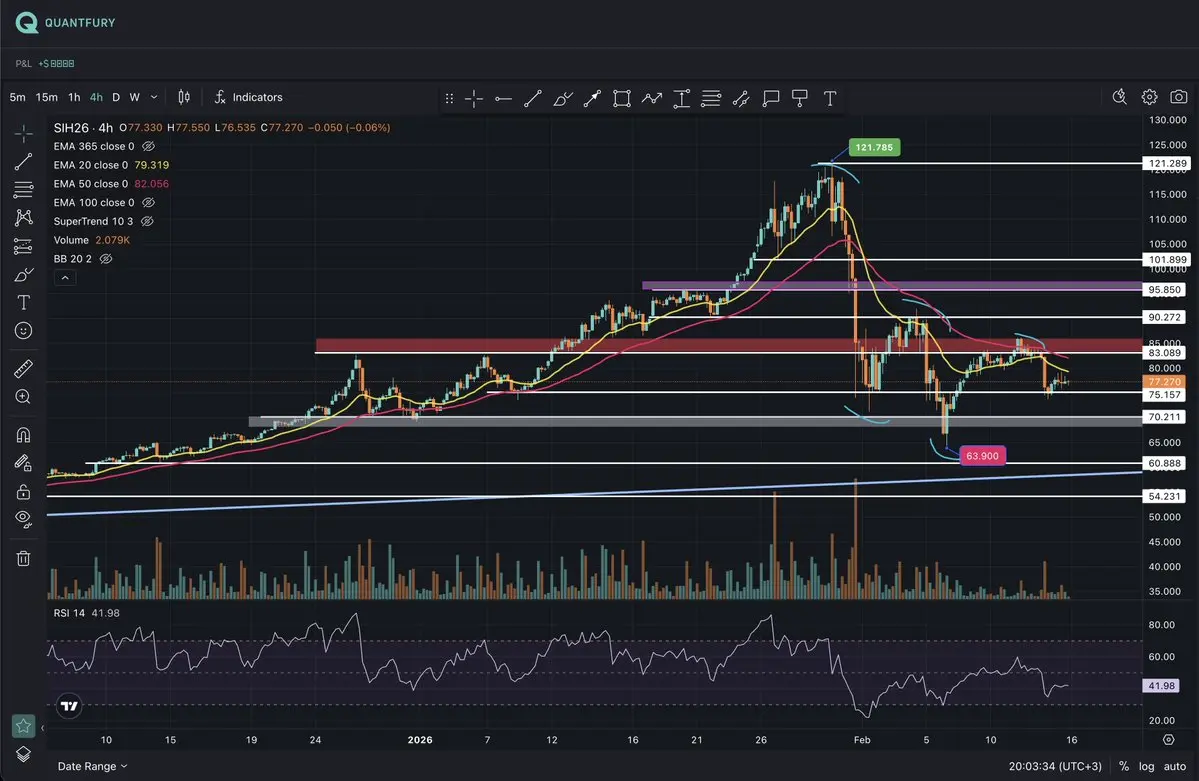
Task: Open the pattern drawing tools in left sidebar
Action: click(24, 218)
